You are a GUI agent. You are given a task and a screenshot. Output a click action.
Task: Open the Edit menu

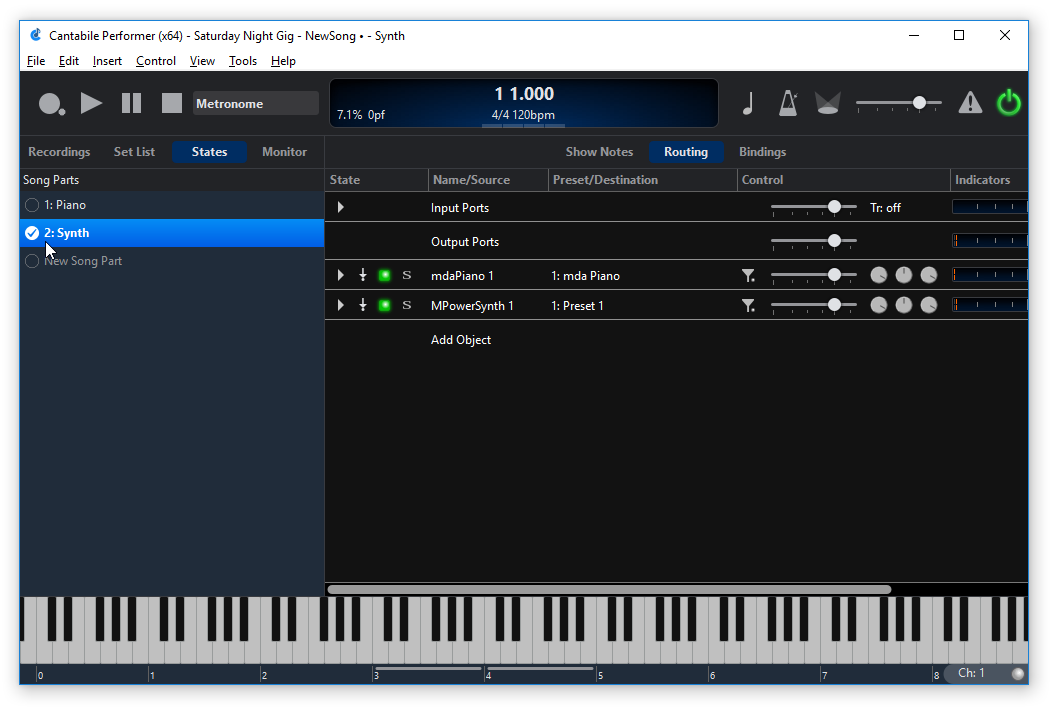(68, 61)
